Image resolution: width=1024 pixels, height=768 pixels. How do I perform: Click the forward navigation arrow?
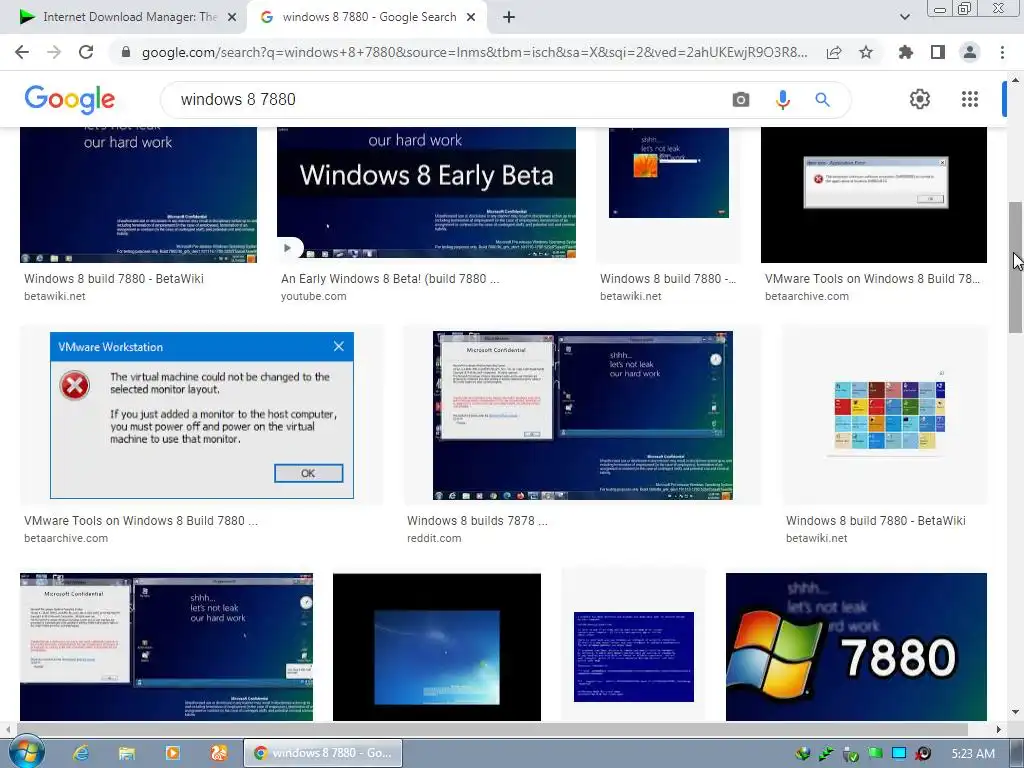[x=54, y=52]
